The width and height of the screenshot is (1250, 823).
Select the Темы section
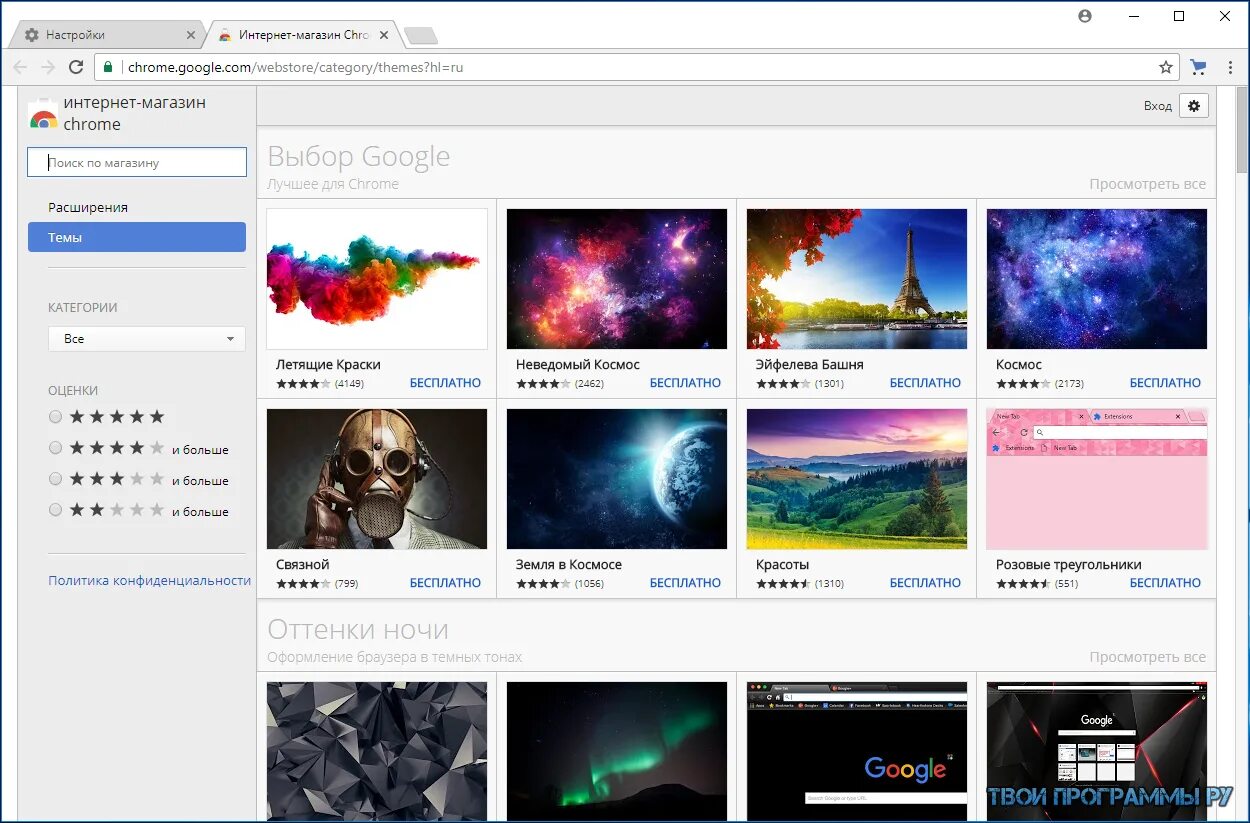pyautogui.click(x=137, y=237)
